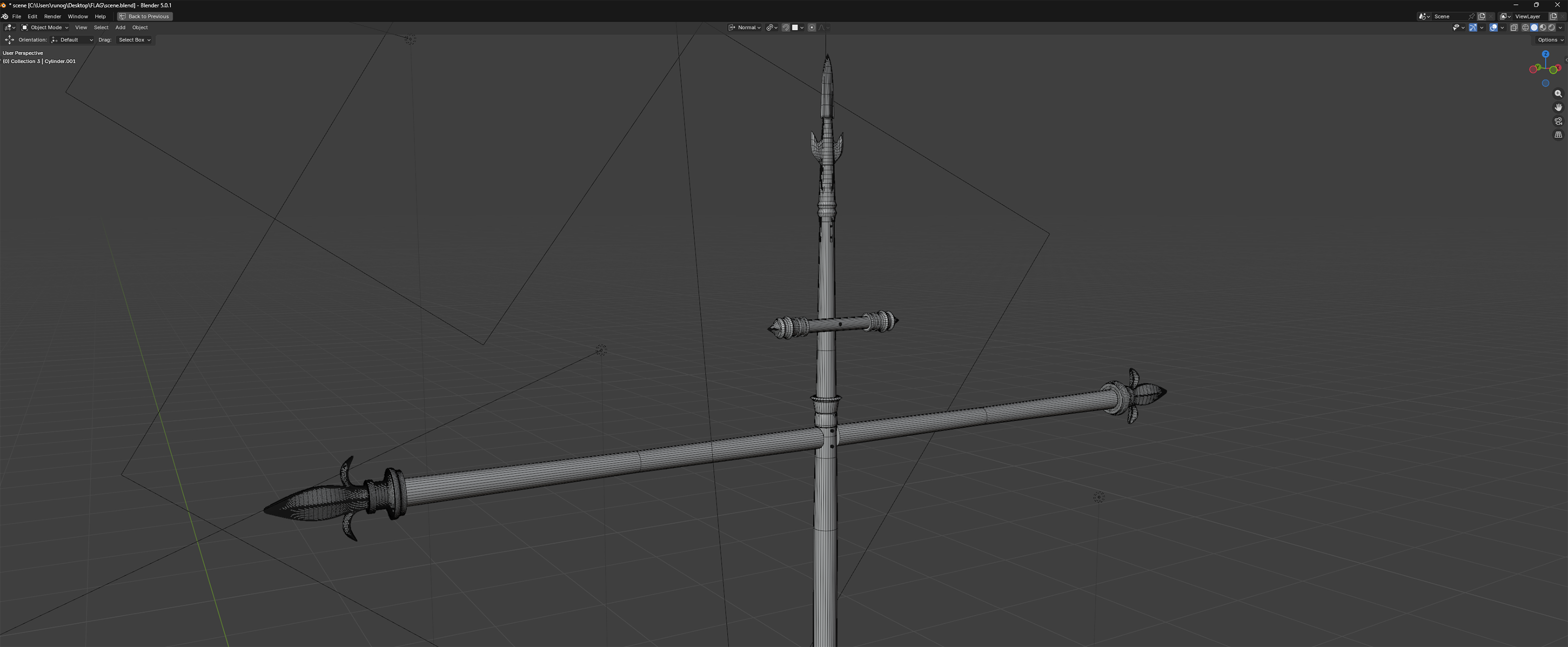Toggle the snapping magnet button

click(786, 27)
